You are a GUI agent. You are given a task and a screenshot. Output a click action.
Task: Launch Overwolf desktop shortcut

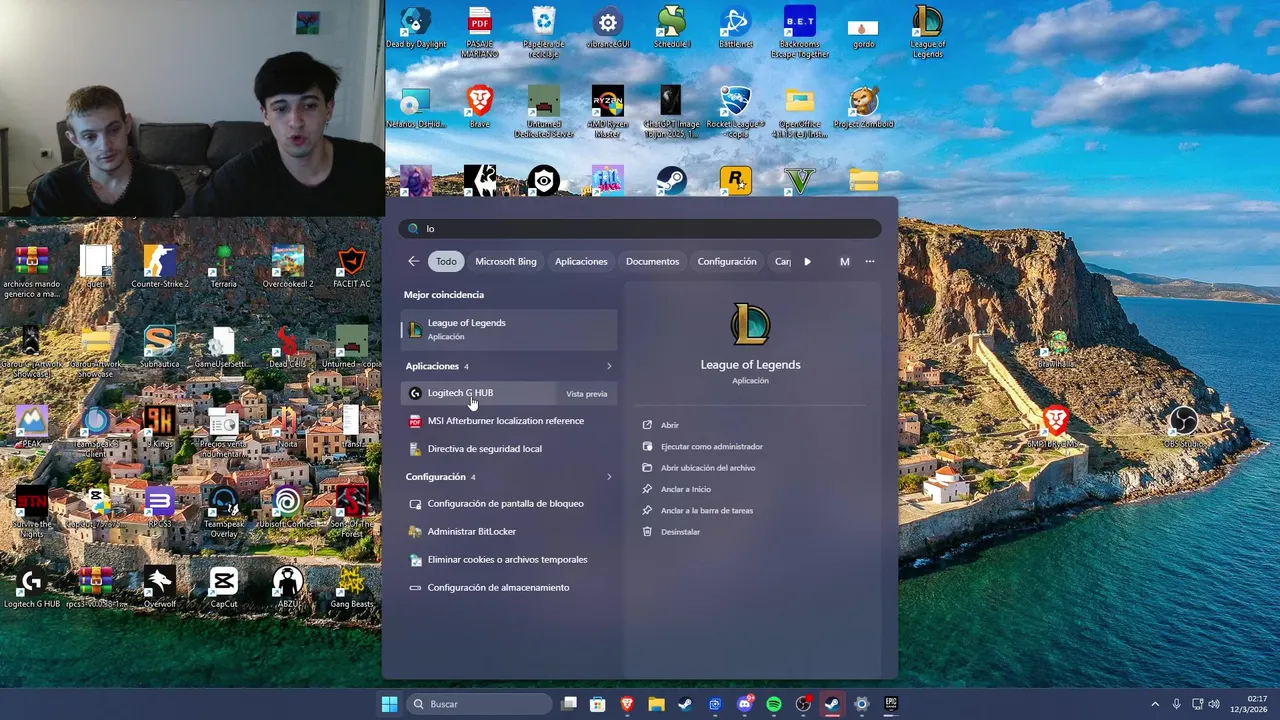click(160, 588)
